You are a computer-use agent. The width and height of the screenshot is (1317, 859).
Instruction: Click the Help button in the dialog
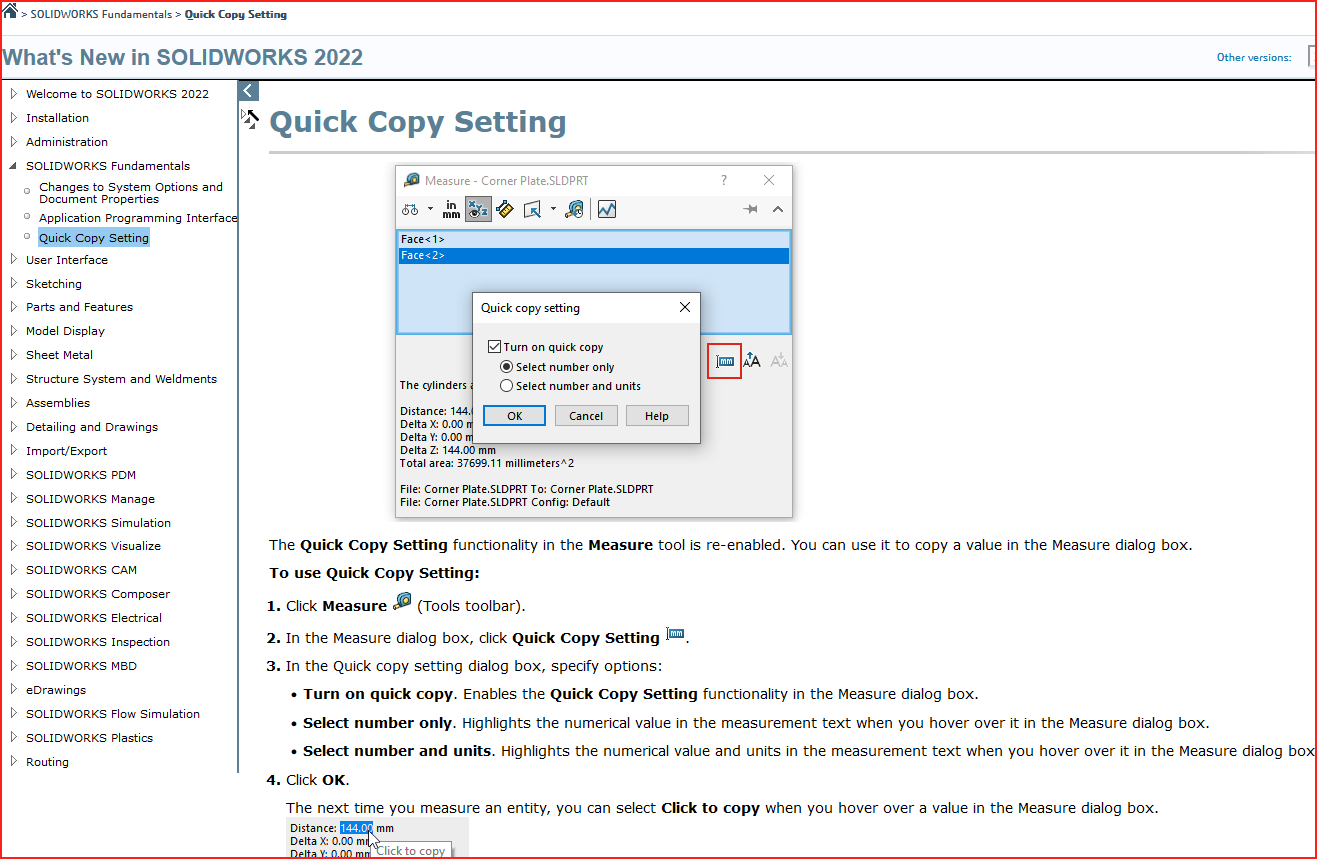pyautogui.click(x=656, y=416)
